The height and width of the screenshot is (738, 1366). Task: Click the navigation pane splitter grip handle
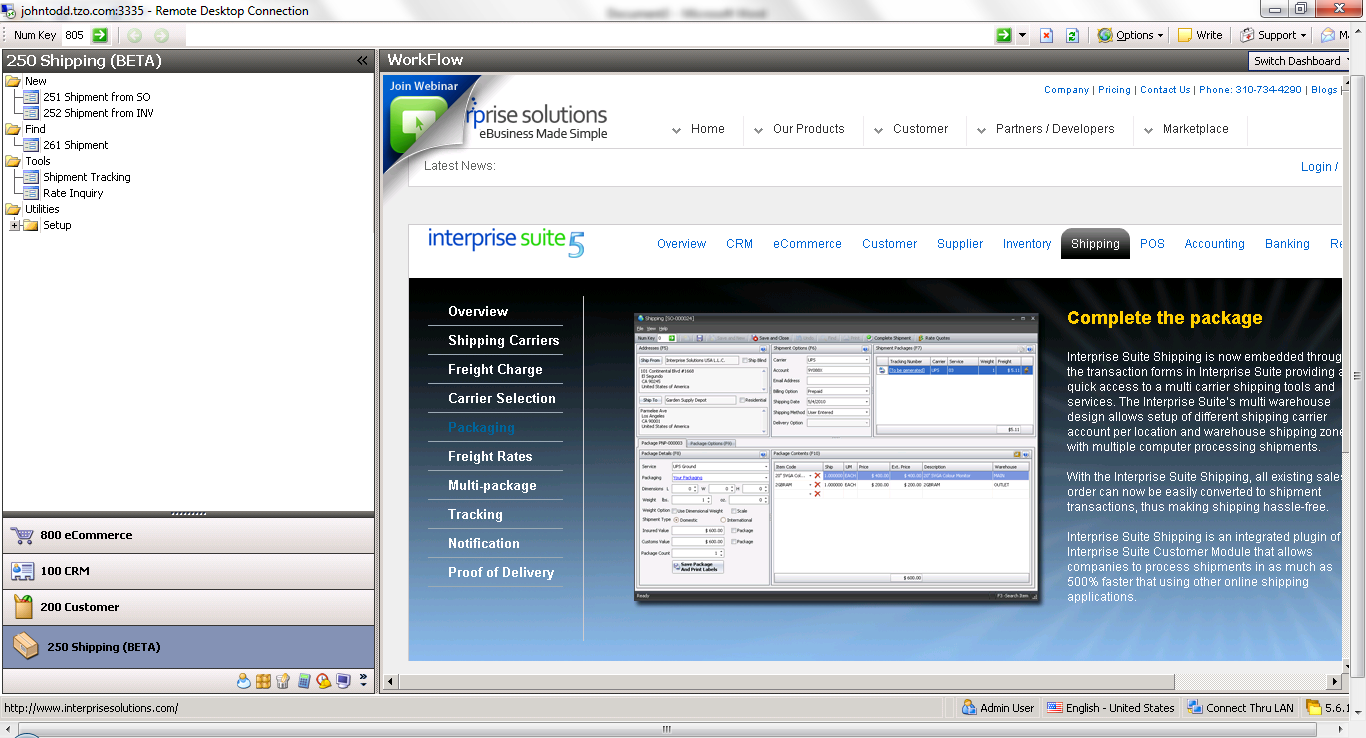[189, 514]
